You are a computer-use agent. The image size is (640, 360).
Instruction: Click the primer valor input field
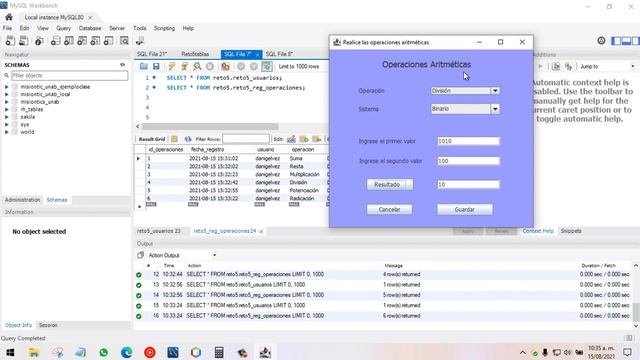[468, 141]
